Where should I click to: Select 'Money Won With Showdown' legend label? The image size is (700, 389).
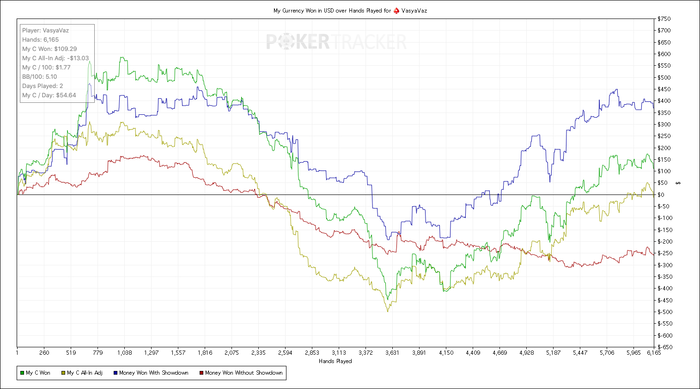[154, 373]
